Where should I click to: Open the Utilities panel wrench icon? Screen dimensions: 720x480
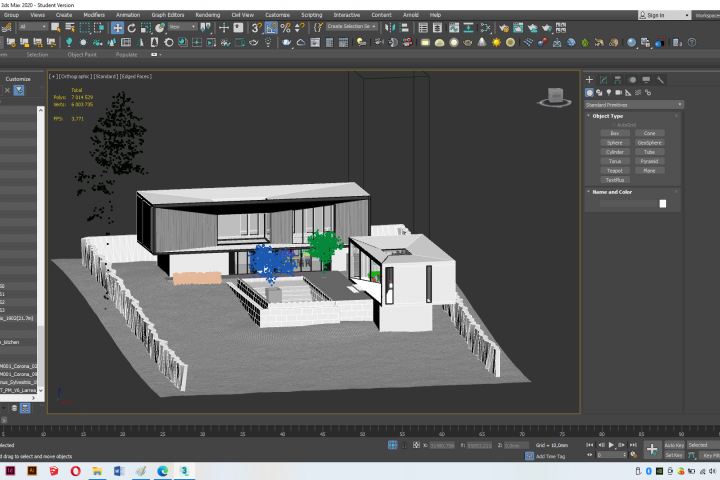click(660, 80)
